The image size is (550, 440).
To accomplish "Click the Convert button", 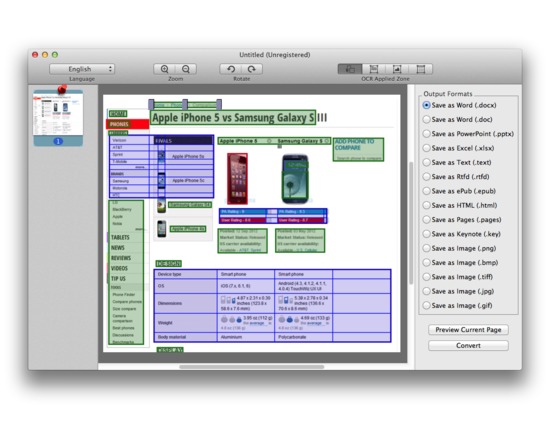I will point(468,346).
